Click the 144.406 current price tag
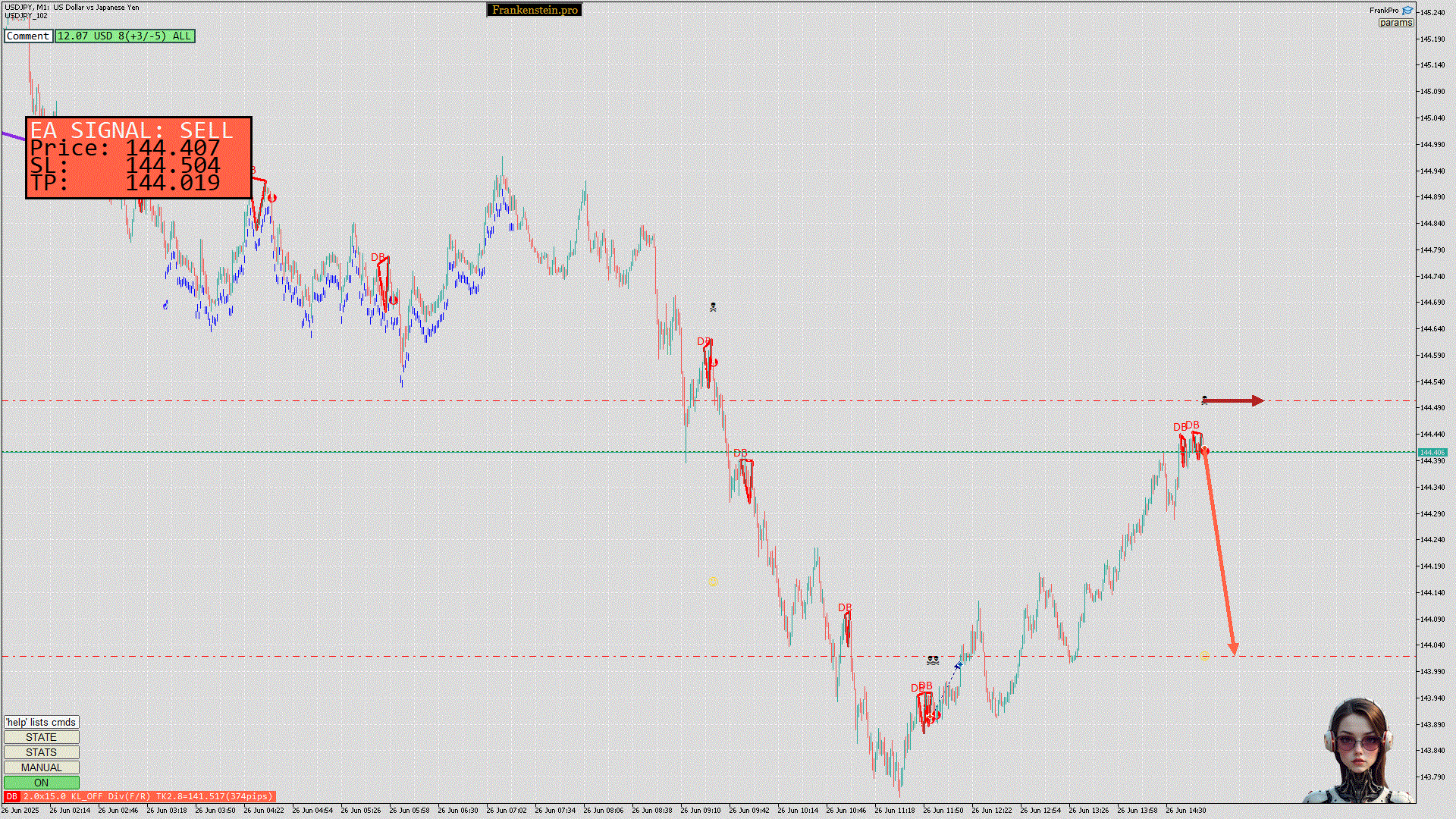This screenshot has width=1456, height=819. 1432,452
